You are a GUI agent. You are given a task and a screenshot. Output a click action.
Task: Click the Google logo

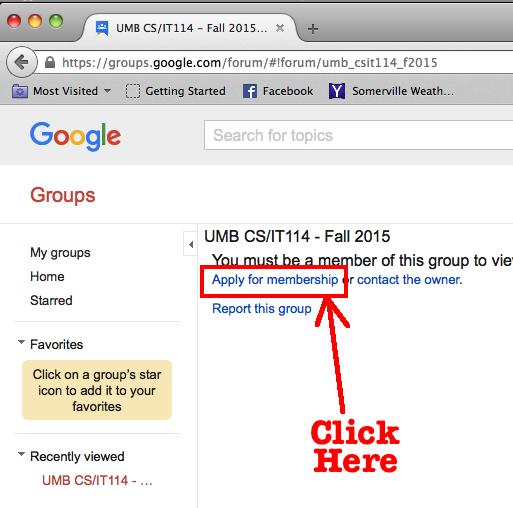(76, 136)
